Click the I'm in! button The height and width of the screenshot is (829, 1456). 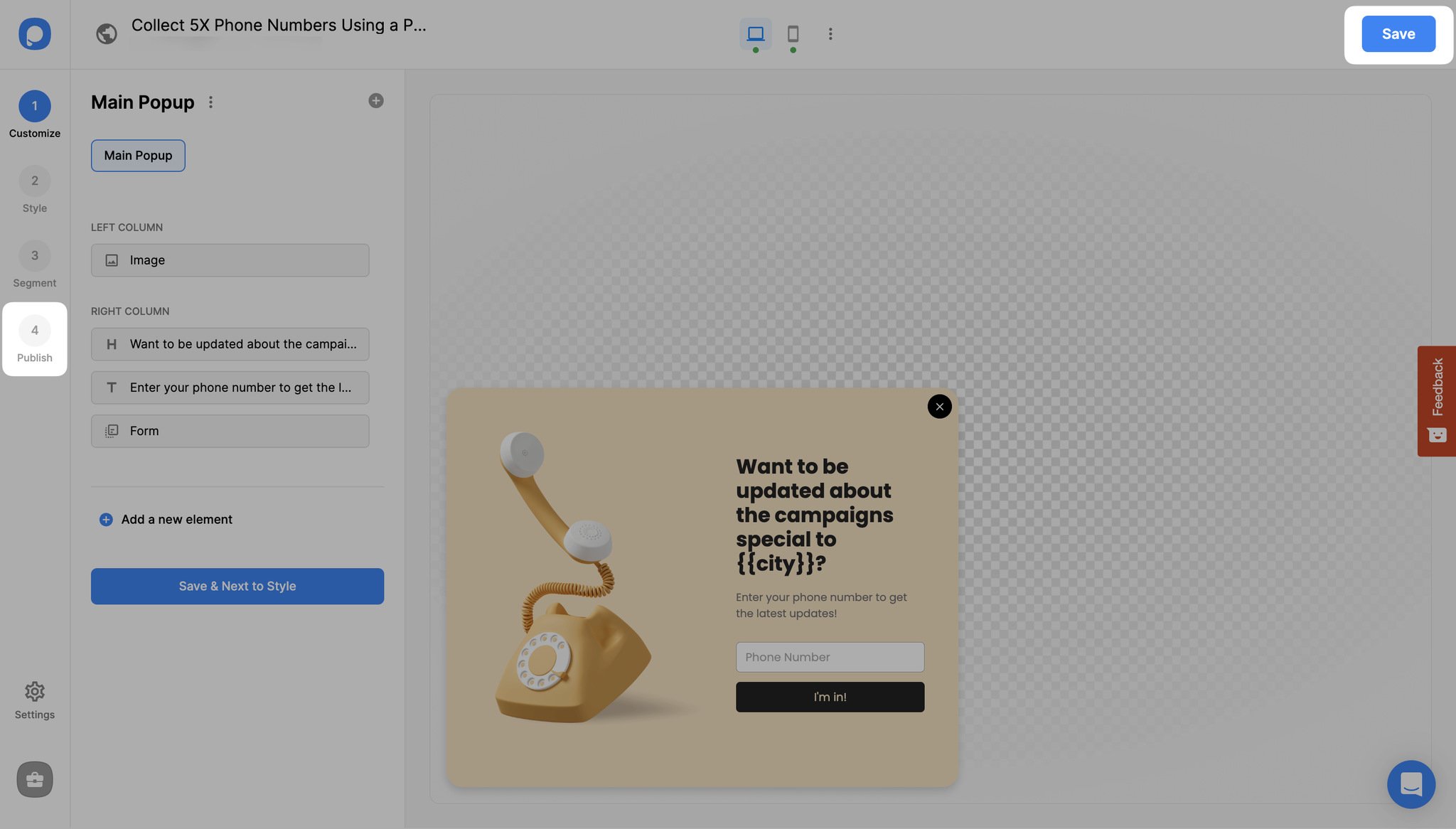(830, 697)
